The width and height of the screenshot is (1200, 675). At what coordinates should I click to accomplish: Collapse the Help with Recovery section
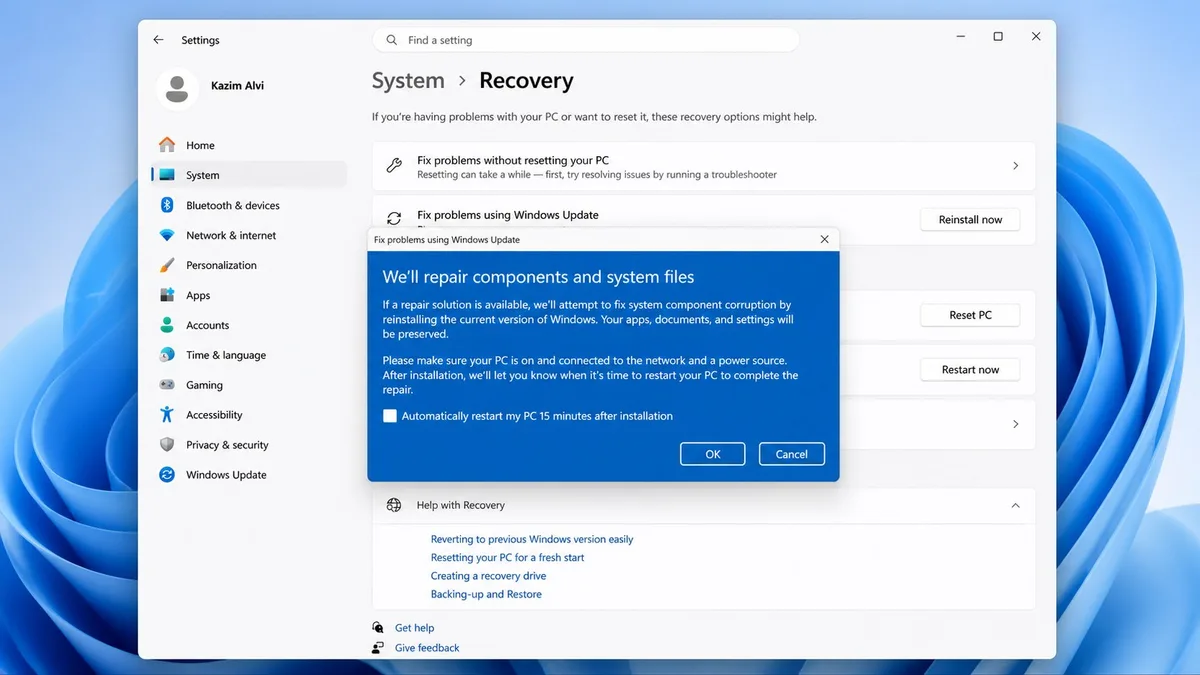pyautogui.click(x=1015, y=505)
